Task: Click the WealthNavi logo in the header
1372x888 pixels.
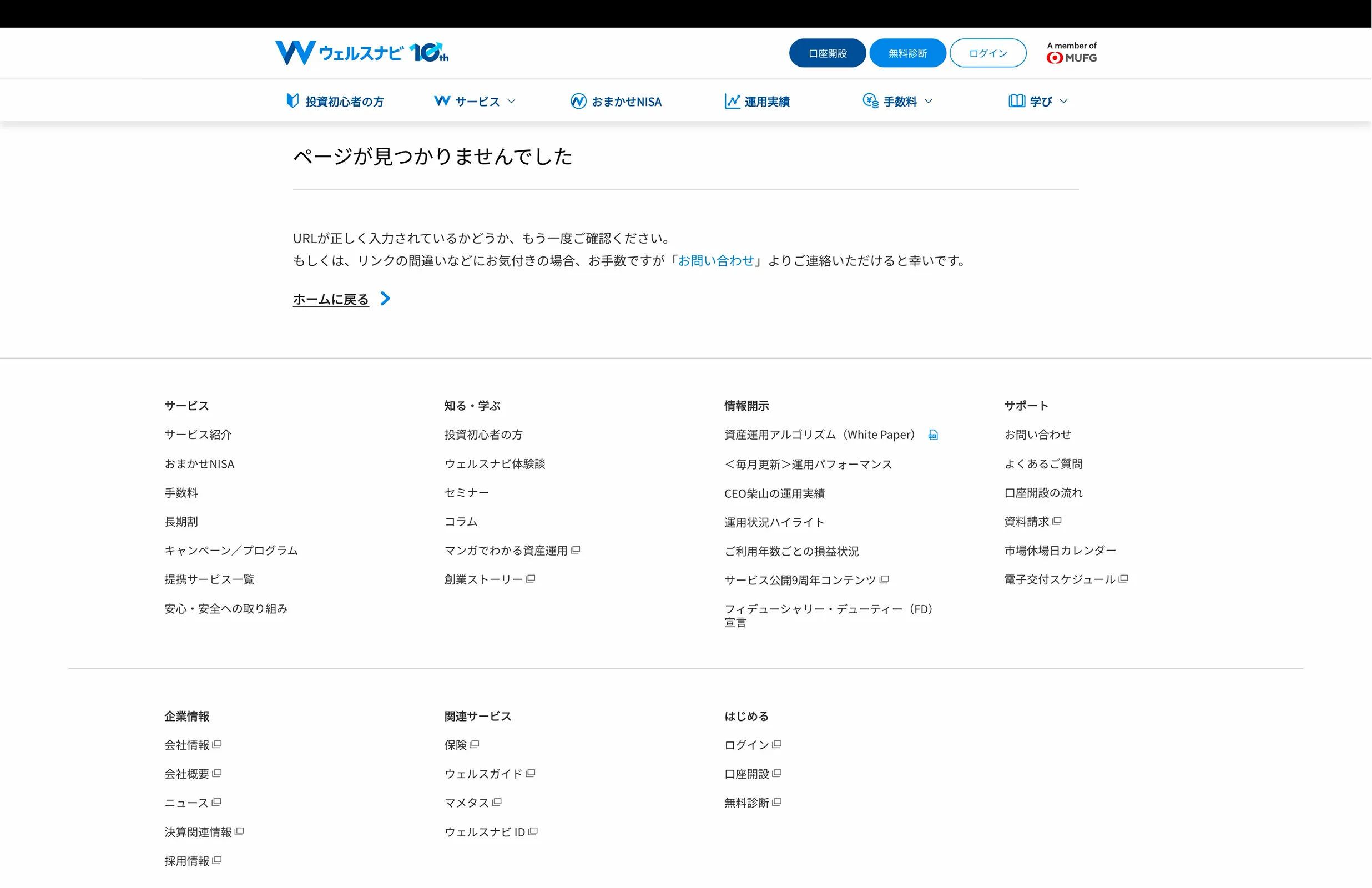Action: pyautogui.click(x=361, y=53)
